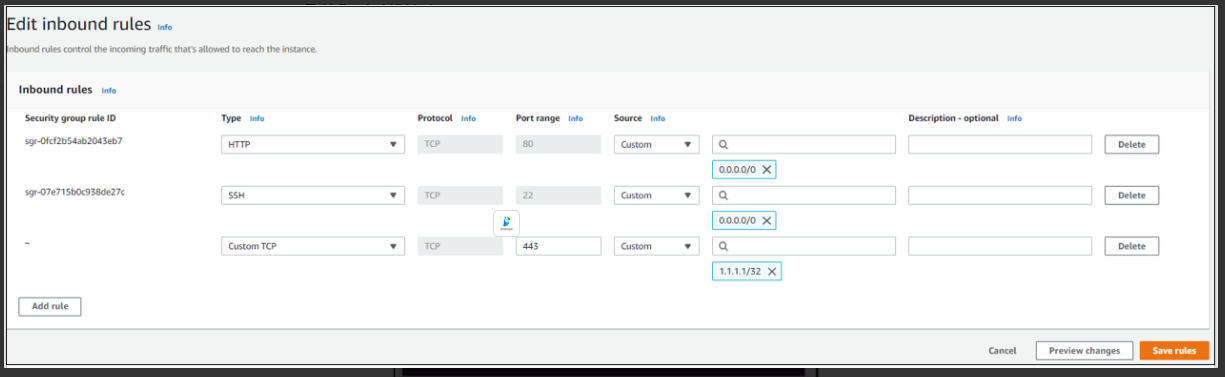Open Info link beside Protocol column

click(x=468, y=118)
